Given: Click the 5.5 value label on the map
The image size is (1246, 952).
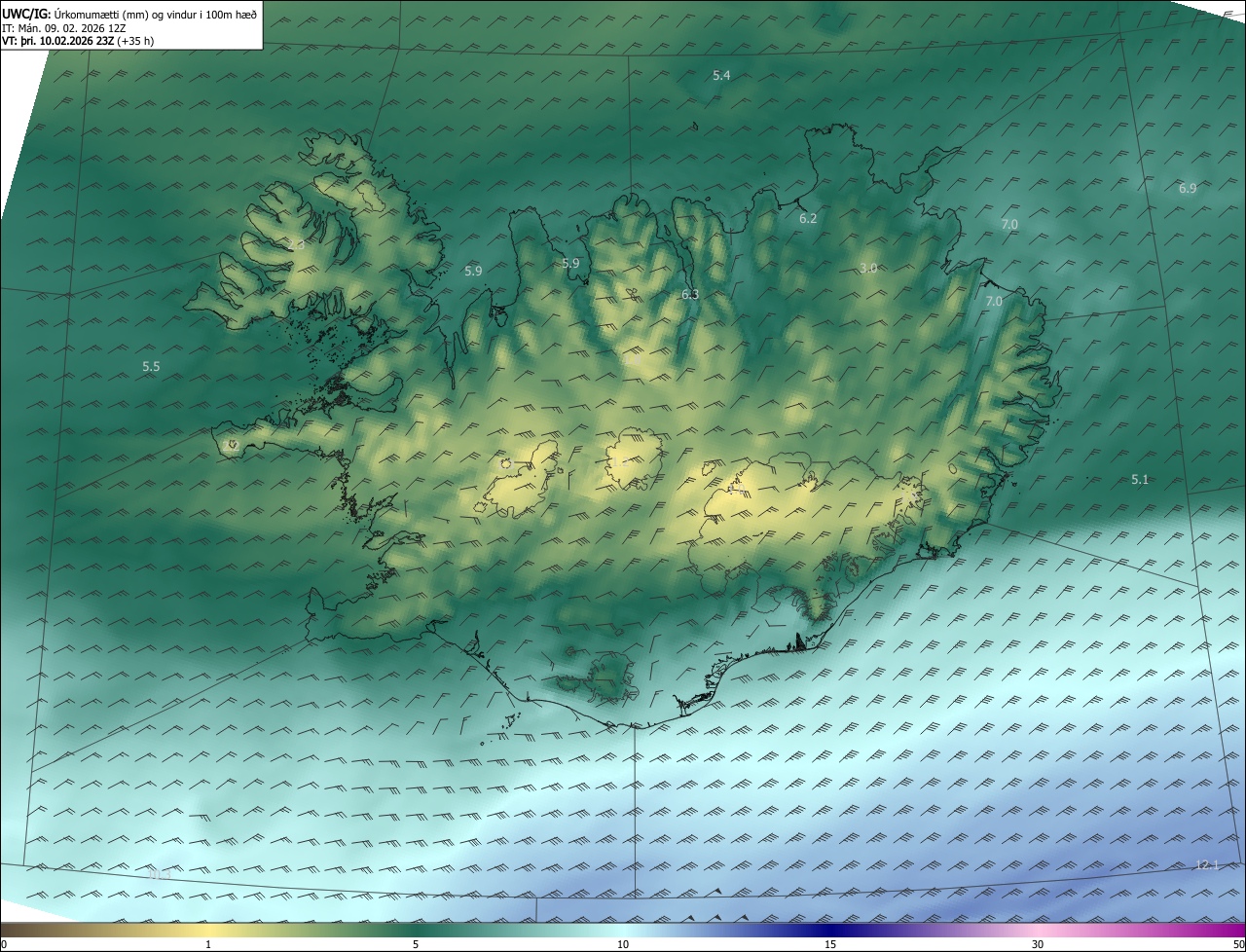Looking at the screenshot, I should 151,366.
